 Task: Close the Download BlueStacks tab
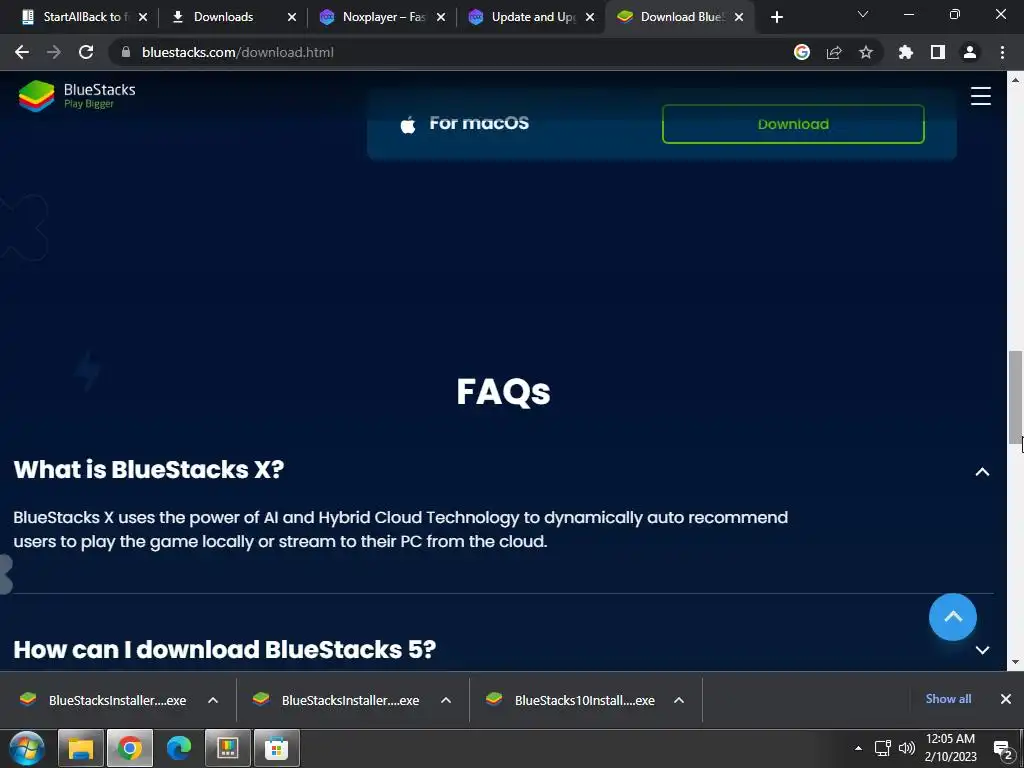[x=739, y=18]
